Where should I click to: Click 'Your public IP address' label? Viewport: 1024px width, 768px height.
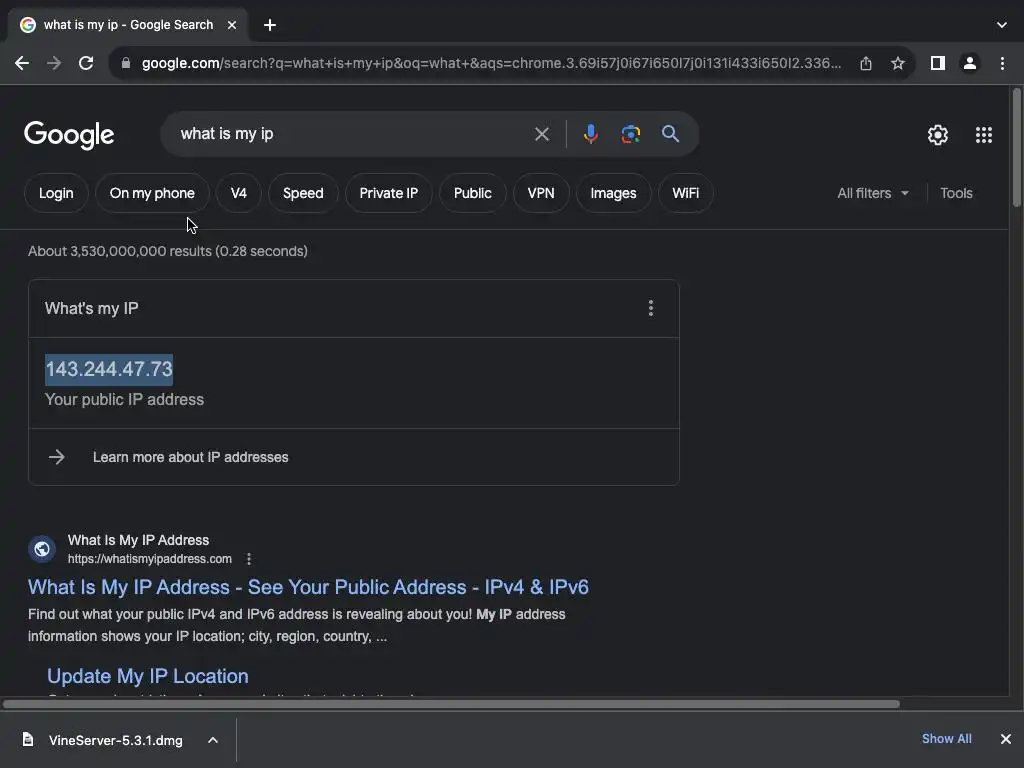point(124,400)
